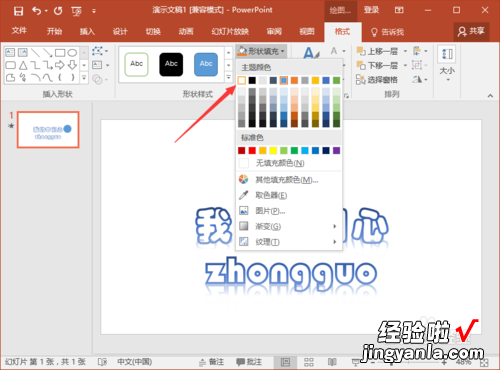Pick standard red color swatch
Screen dimensions: 500x370
[x=252, y=151]
